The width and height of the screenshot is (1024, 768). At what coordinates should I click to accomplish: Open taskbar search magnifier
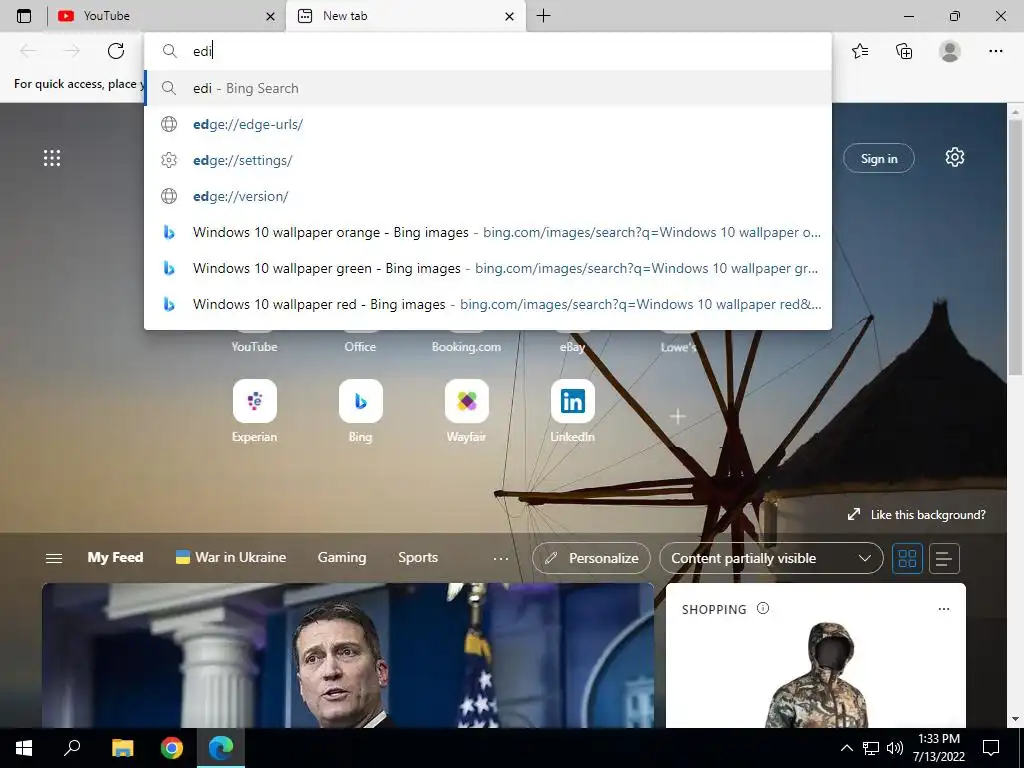[x=72, y=748]
